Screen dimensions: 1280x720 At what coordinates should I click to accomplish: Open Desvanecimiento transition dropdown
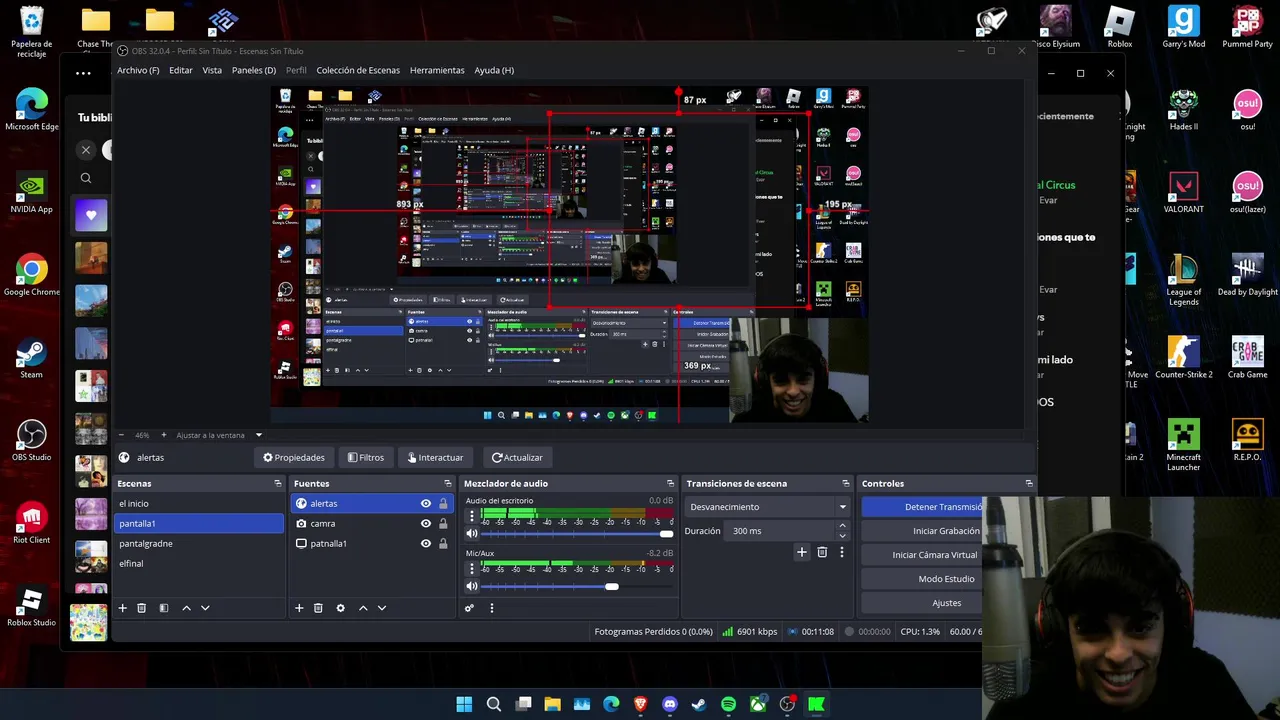pyautogui.click(x=768, y=507)
